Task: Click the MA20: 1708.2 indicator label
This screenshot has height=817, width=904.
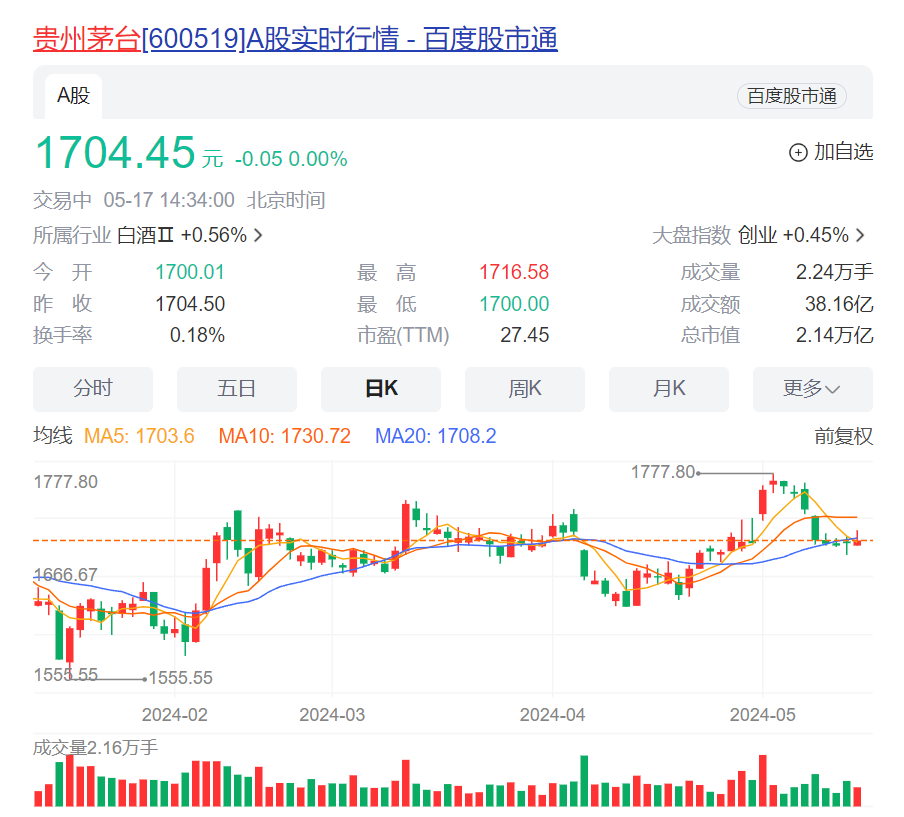Action: pos(435,436)
